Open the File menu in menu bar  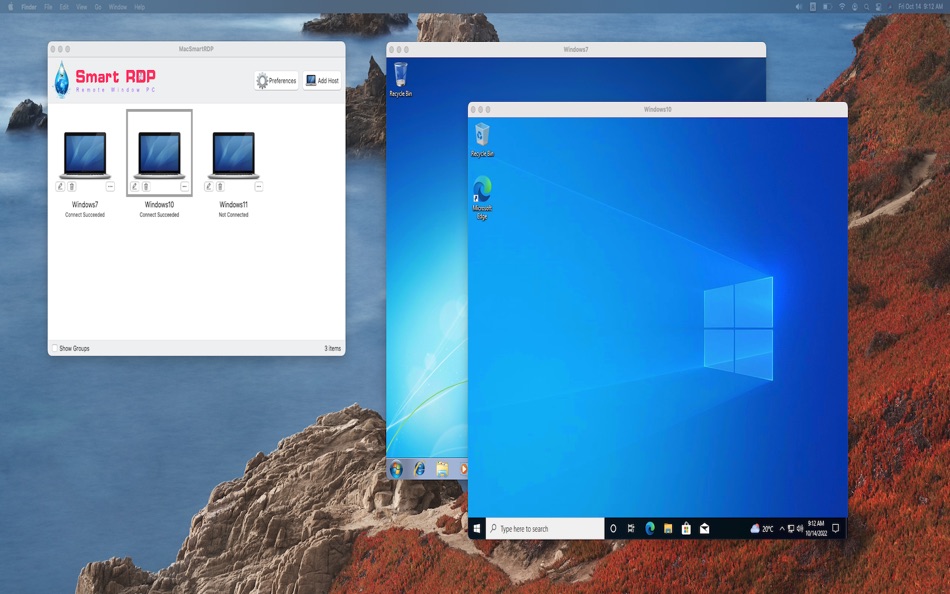click(48, 7)
